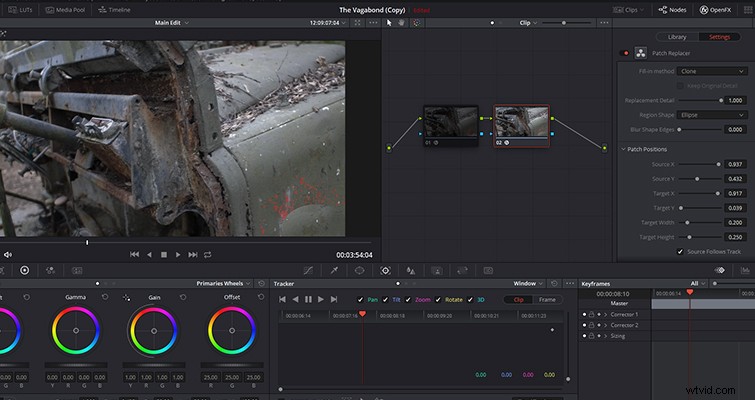
Task: Collapse the Patch Positions section
Action: pos(623,149)
